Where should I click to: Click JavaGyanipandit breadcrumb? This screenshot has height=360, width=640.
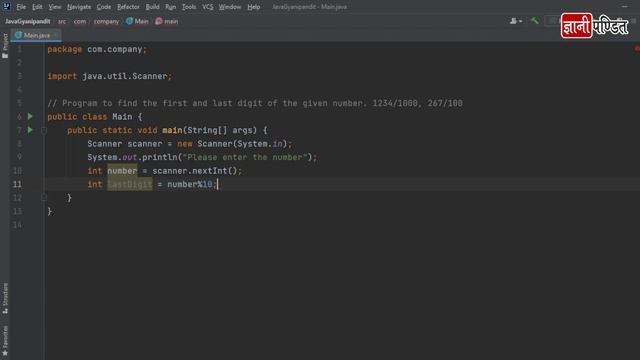click(x=27, y=21)
